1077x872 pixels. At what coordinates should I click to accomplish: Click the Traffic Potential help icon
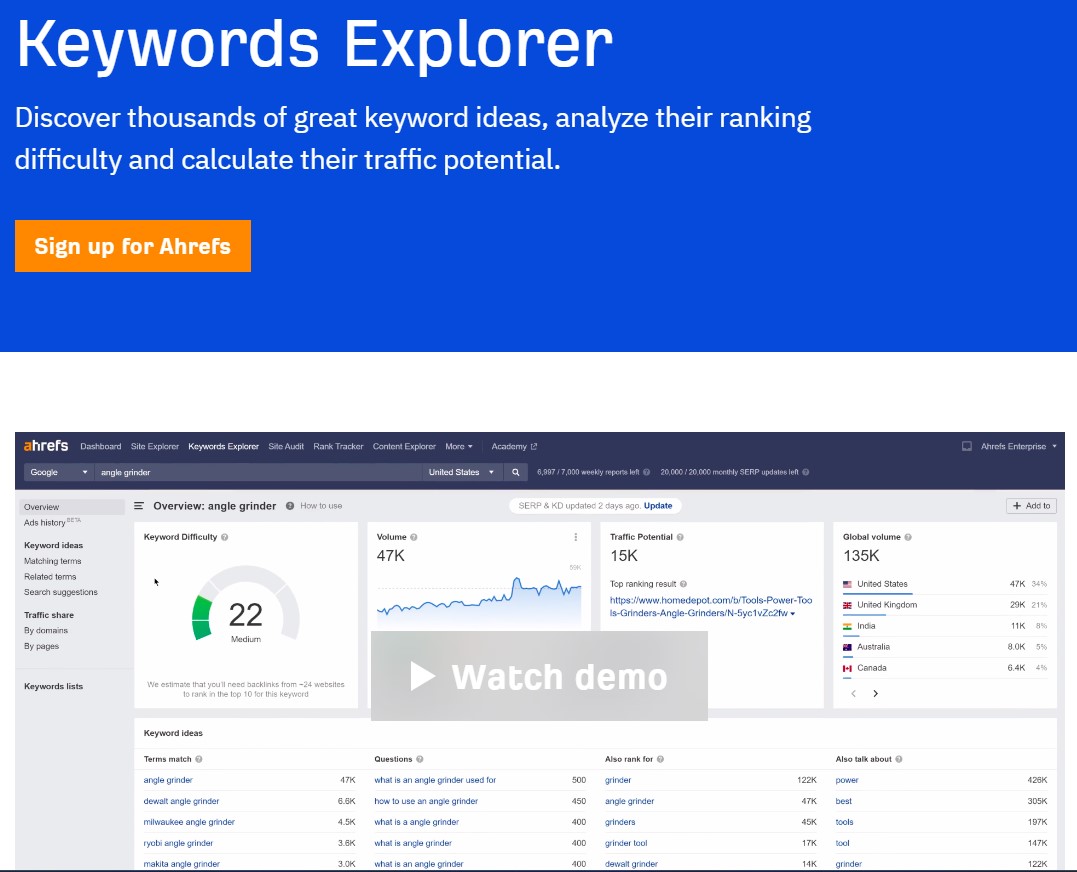click(x=680, y=537)
